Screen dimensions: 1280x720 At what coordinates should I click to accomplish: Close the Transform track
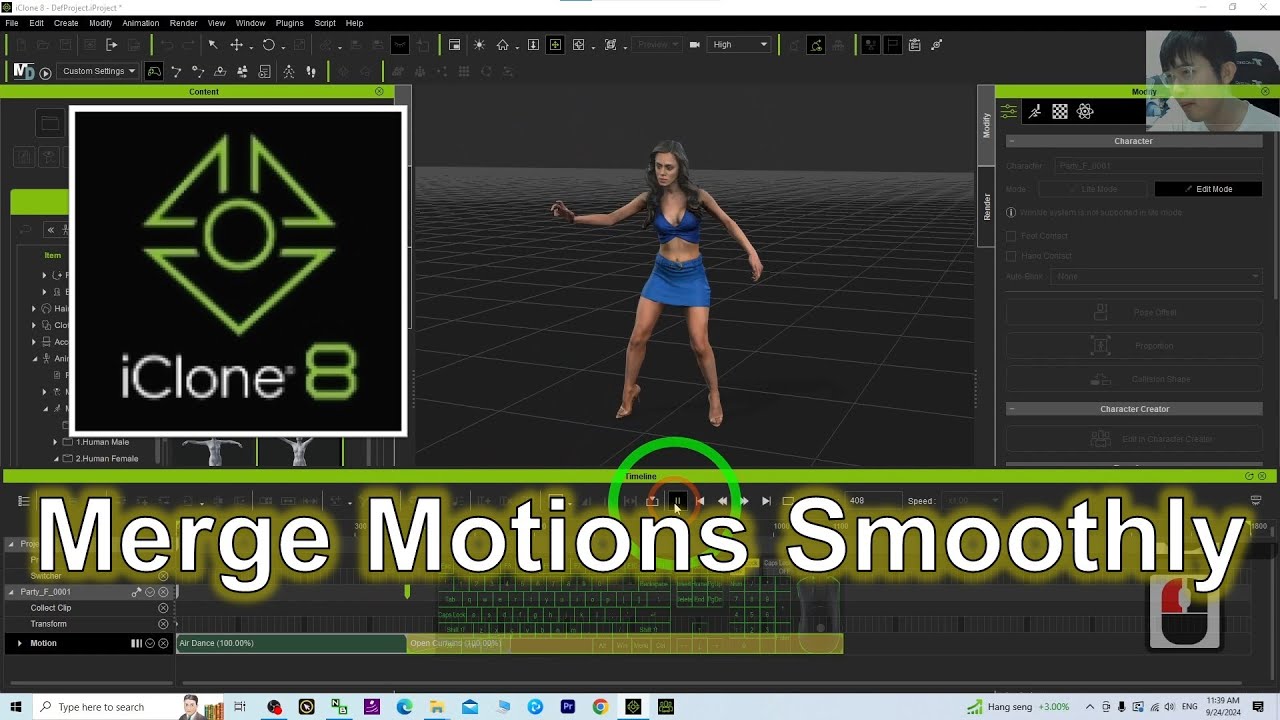(163, 624)
